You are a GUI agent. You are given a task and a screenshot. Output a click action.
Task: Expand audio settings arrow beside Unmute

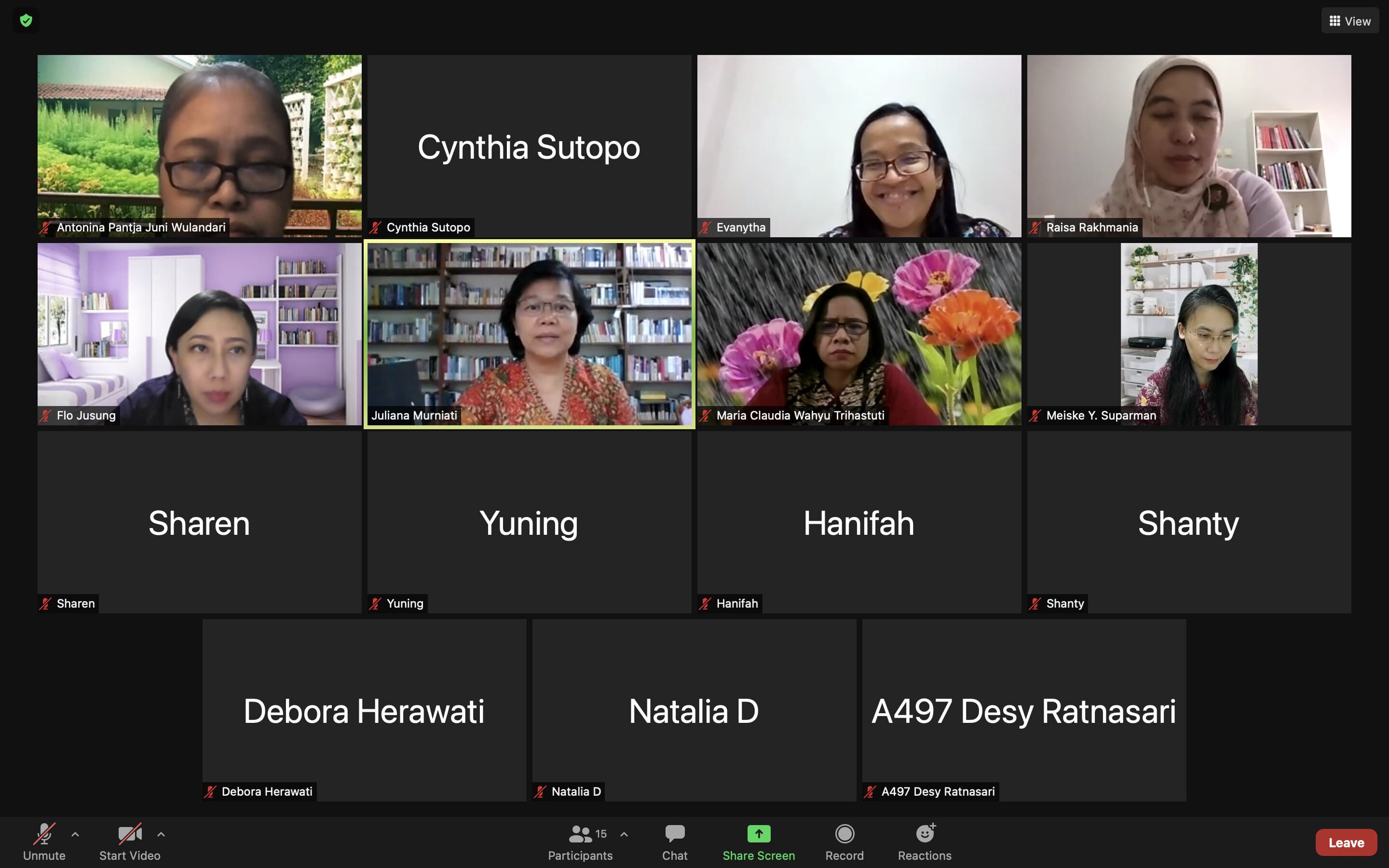pos(75,834)
